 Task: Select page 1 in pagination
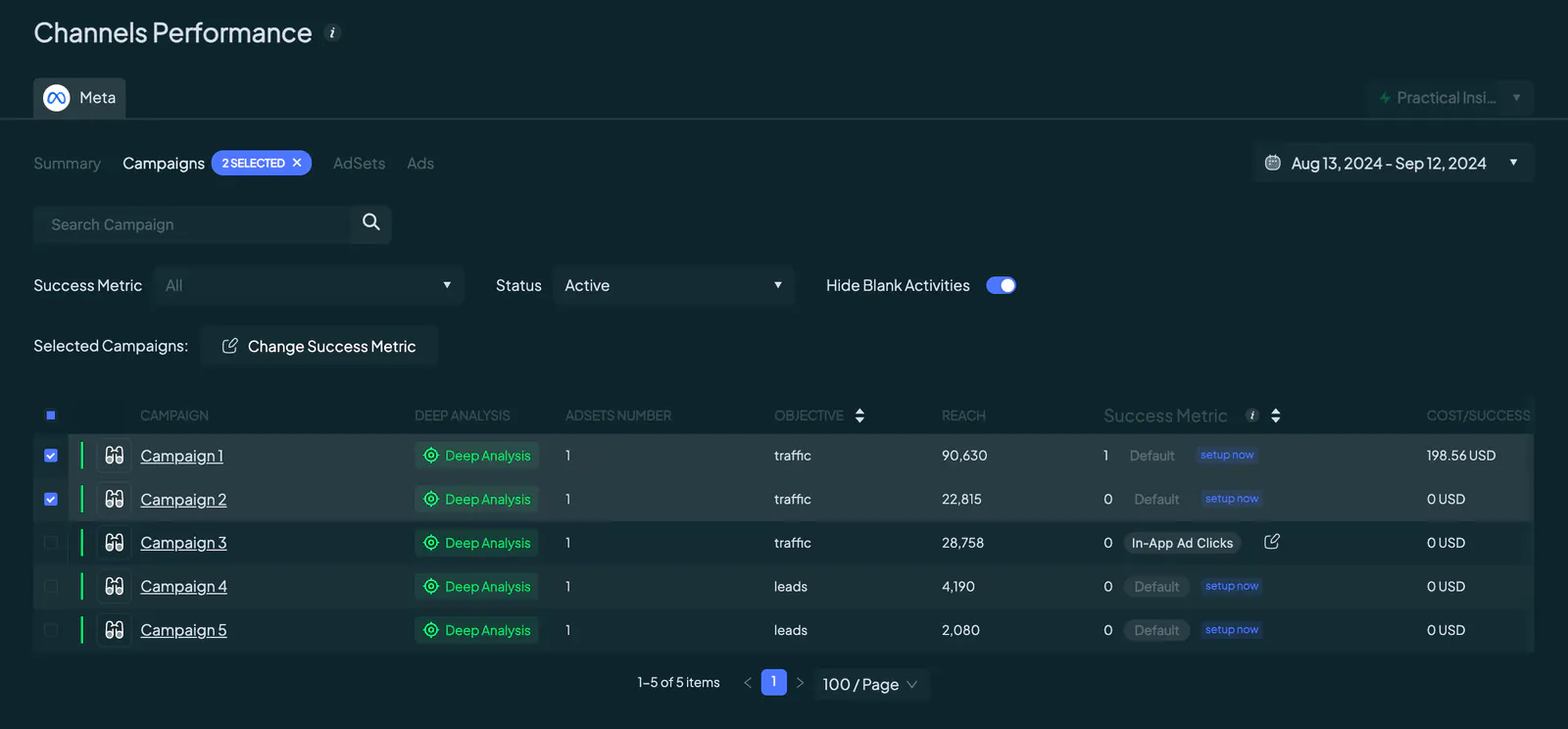(773, 682)
